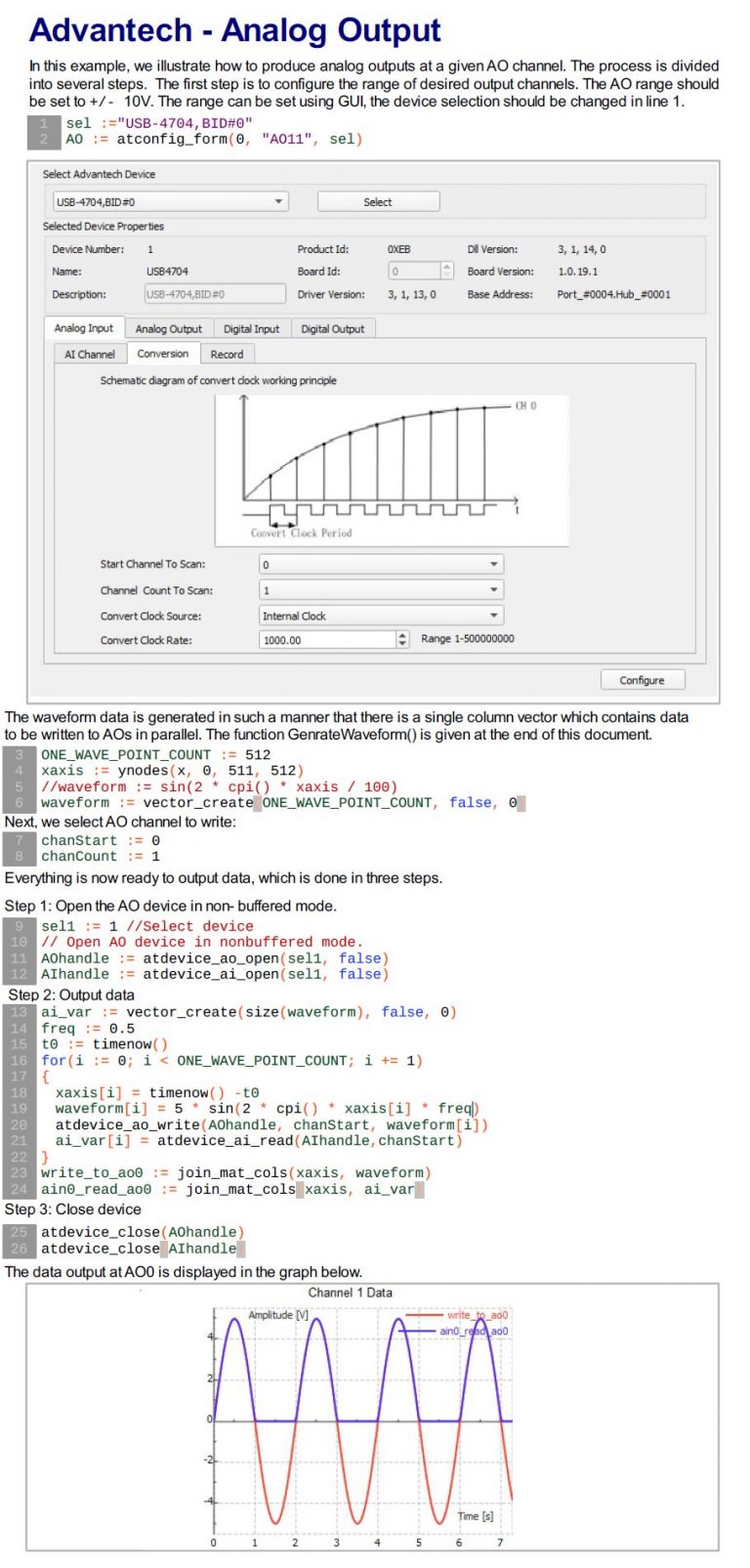Click the Select button

click(378, 202)
